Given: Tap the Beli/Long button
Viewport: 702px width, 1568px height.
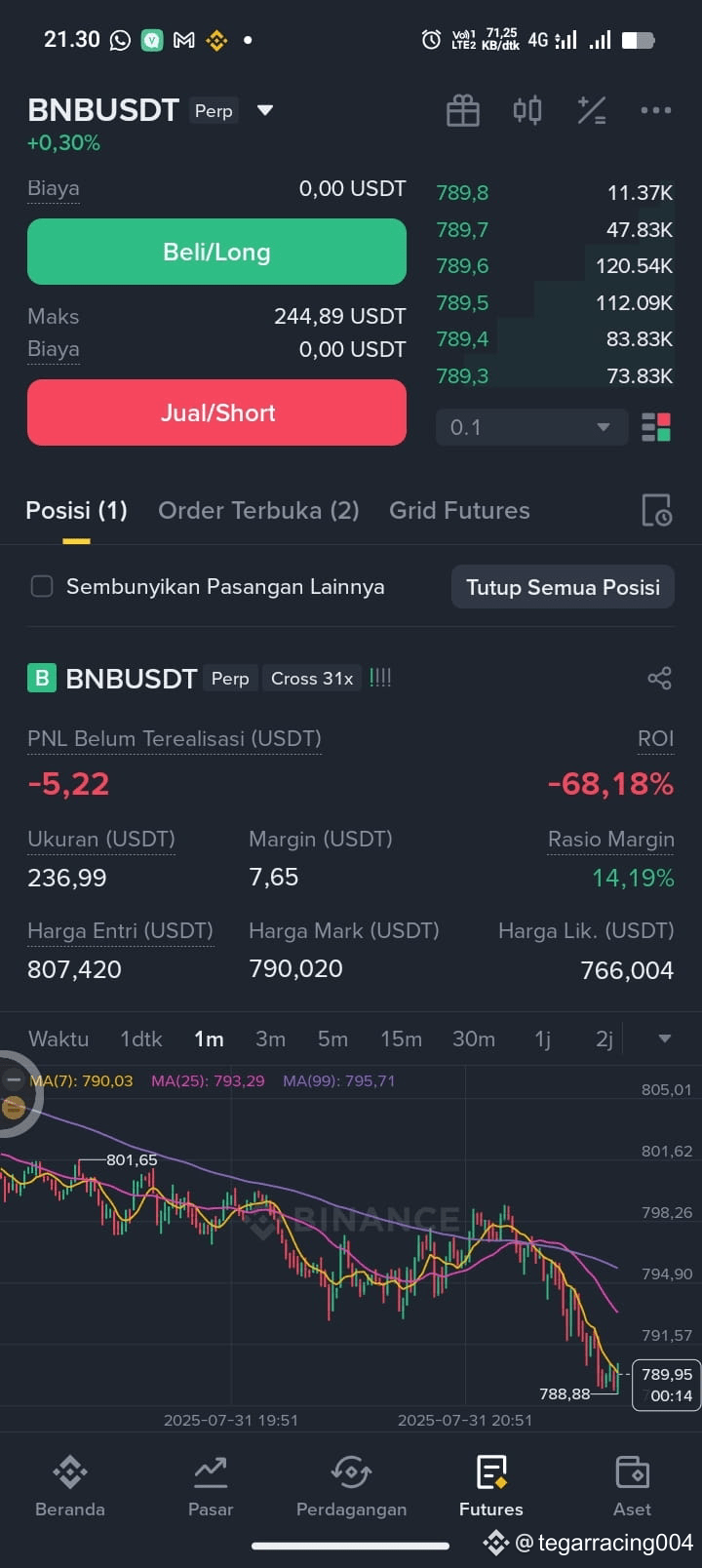Looking at the screenshot, I should coord(216,252).
